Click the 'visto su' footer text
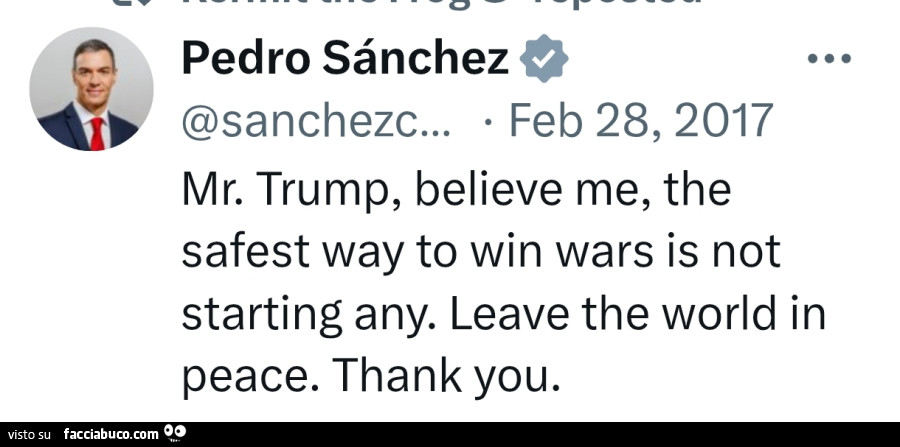This screenshot has height=447, width=900. point(30,434)
